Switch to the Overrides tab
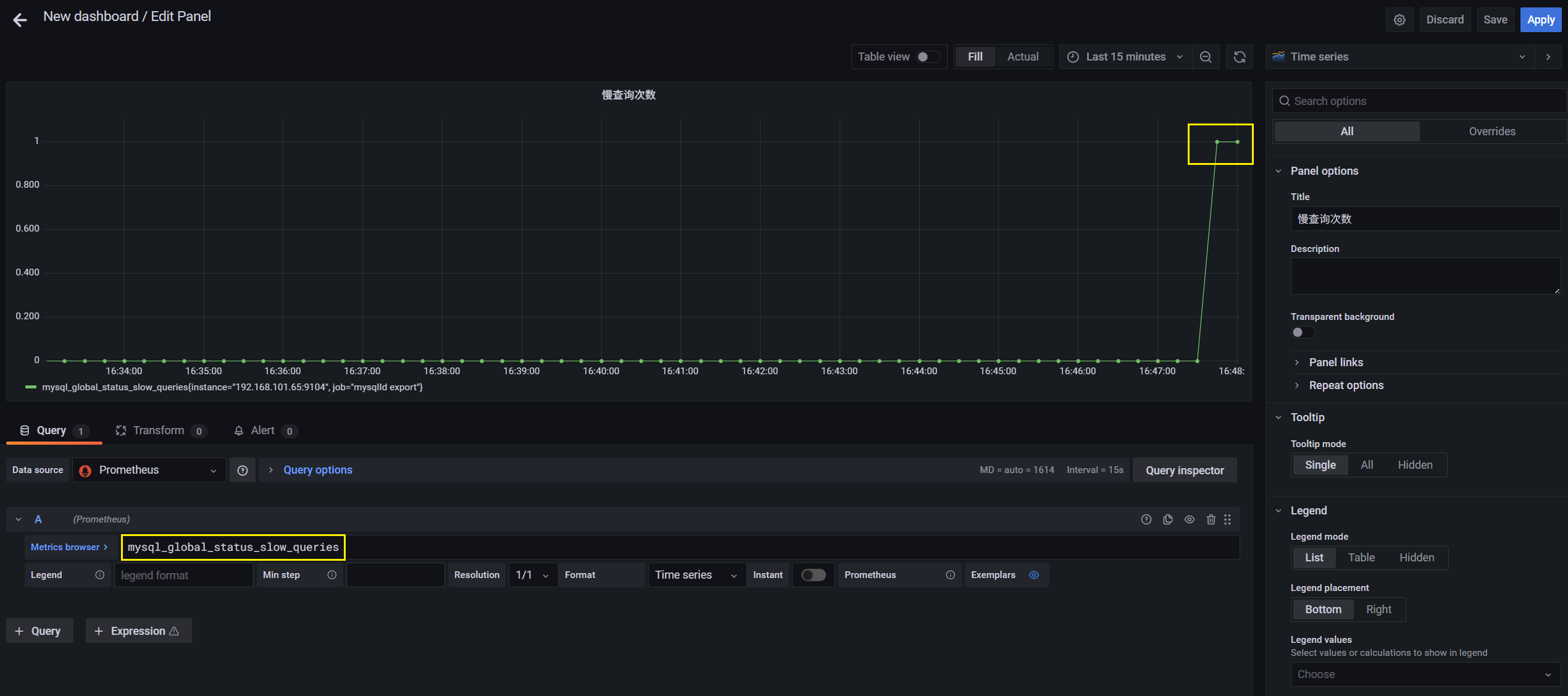Viewport: 1568px width, 696px height. point(1491,132)
